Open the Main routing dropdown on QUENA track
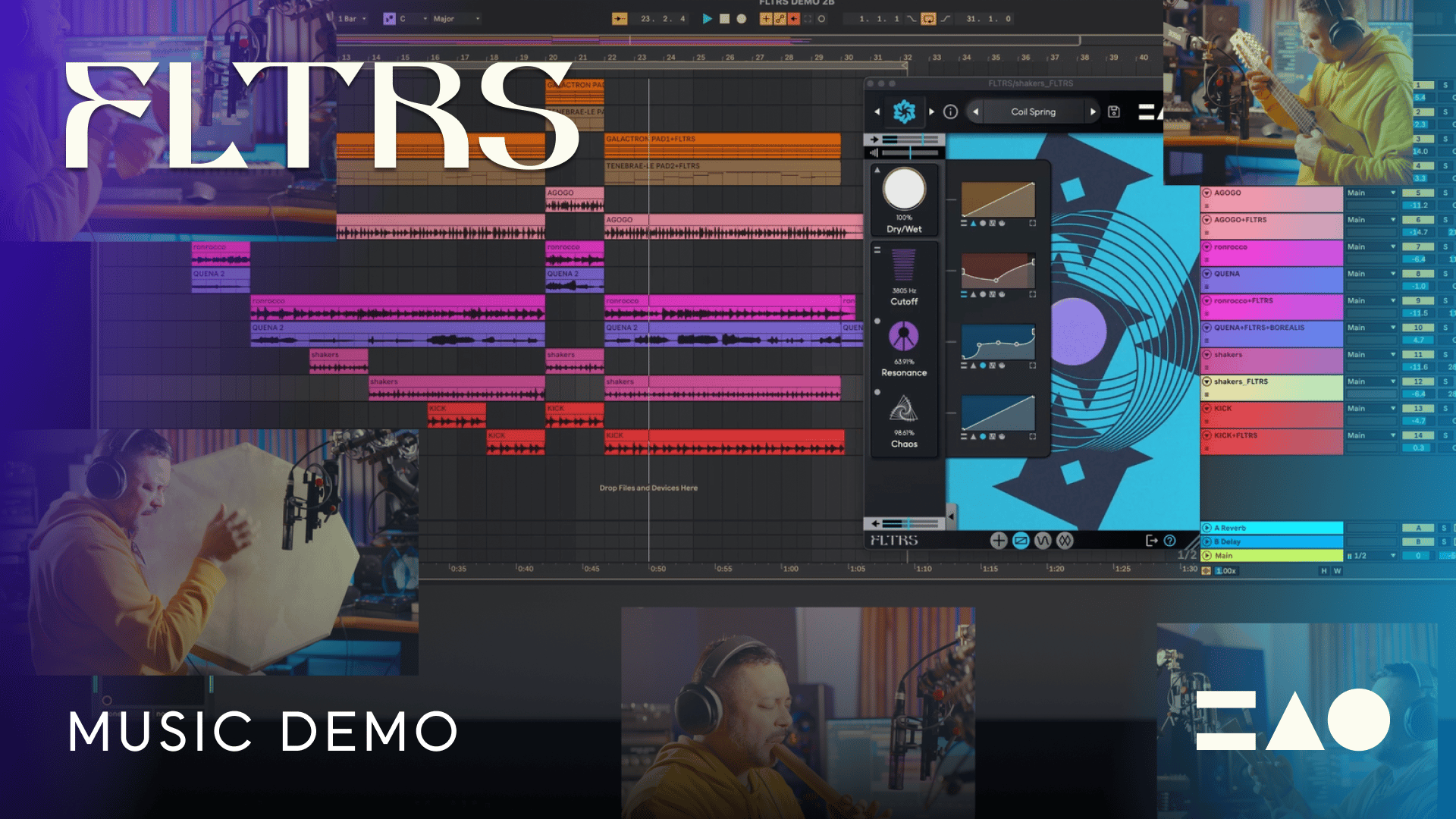Screen dimensions: 1456x819 click(x=1371, y=275)
